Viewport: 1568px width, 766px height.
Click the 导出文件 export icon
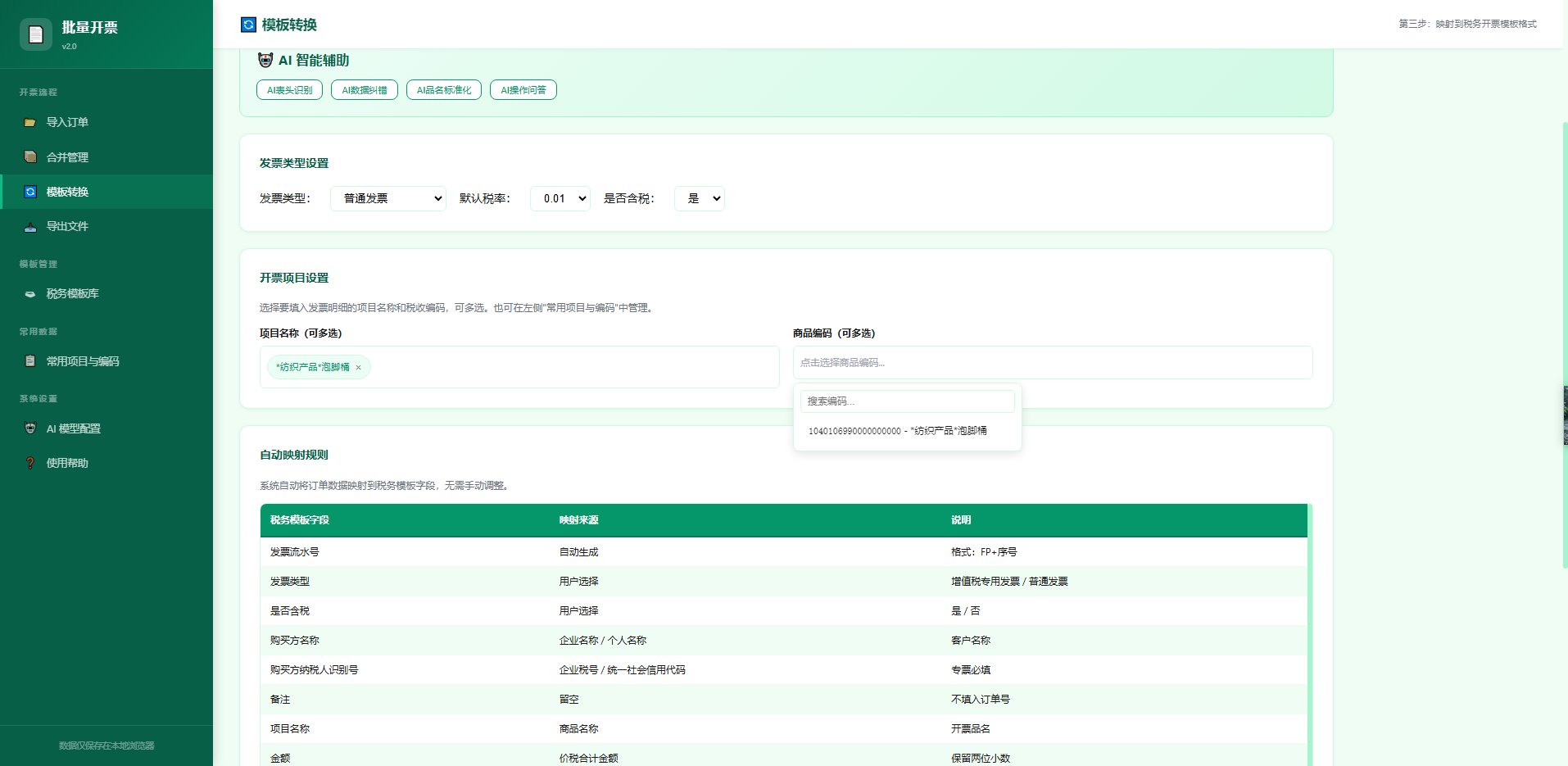30,226
